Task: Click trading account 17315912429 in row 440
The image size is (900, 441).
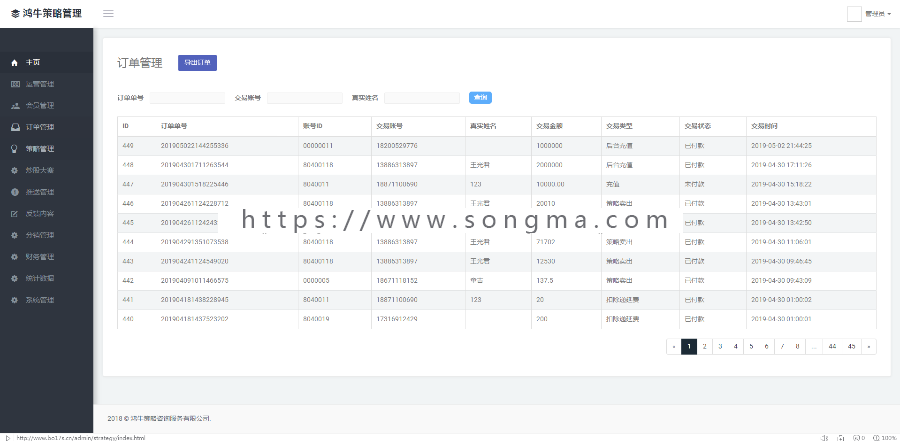Action: pyautogui.click(x=397, y=319)
